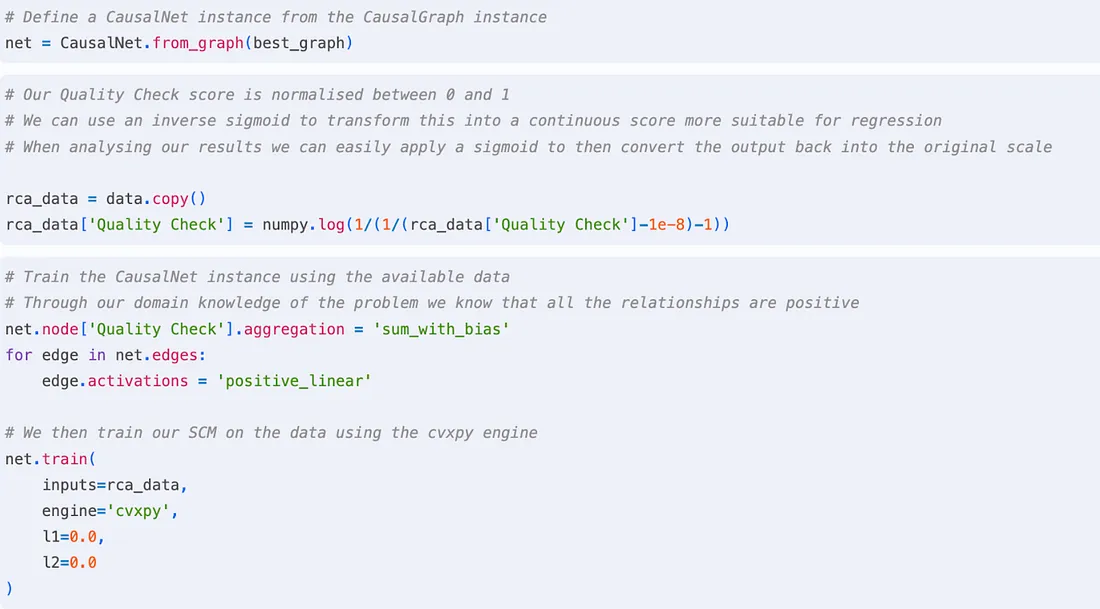Click 'inputs=rca_data' argument
The image size is (1100, 609).
[114, 484]
